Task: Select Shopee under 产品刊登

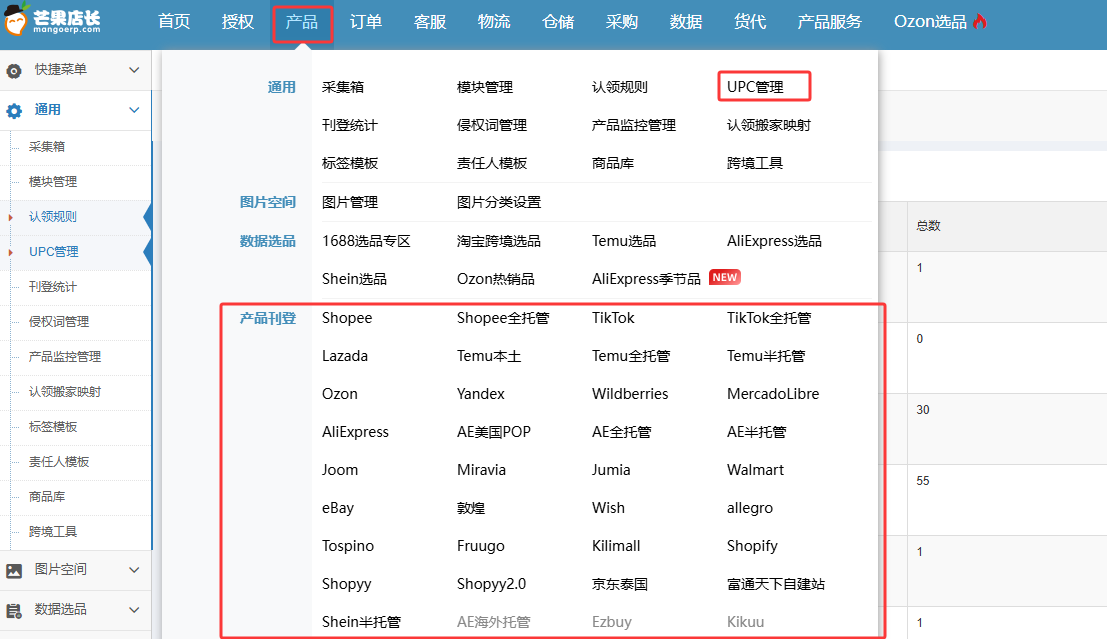Action: (x=347, y=318)
